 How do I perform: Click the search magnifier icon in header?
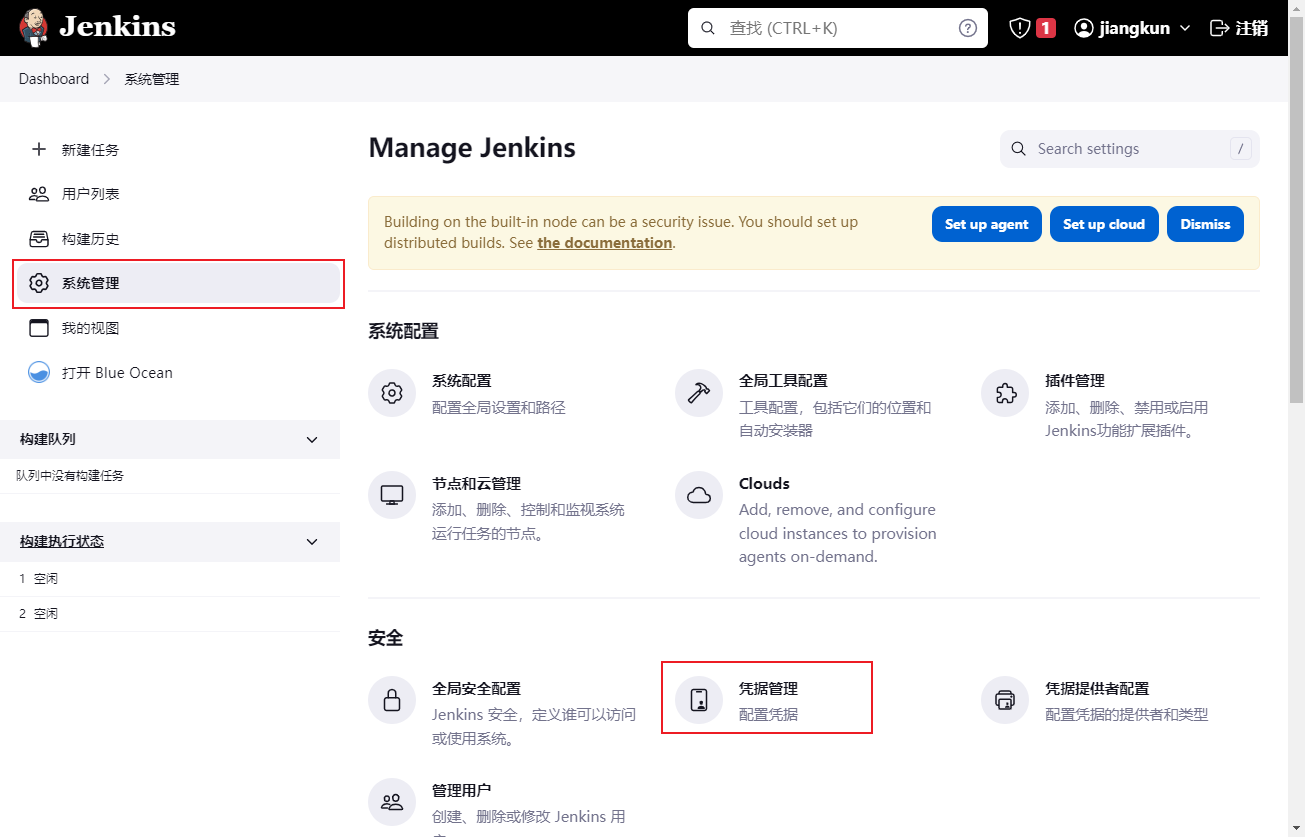[708, 28]
